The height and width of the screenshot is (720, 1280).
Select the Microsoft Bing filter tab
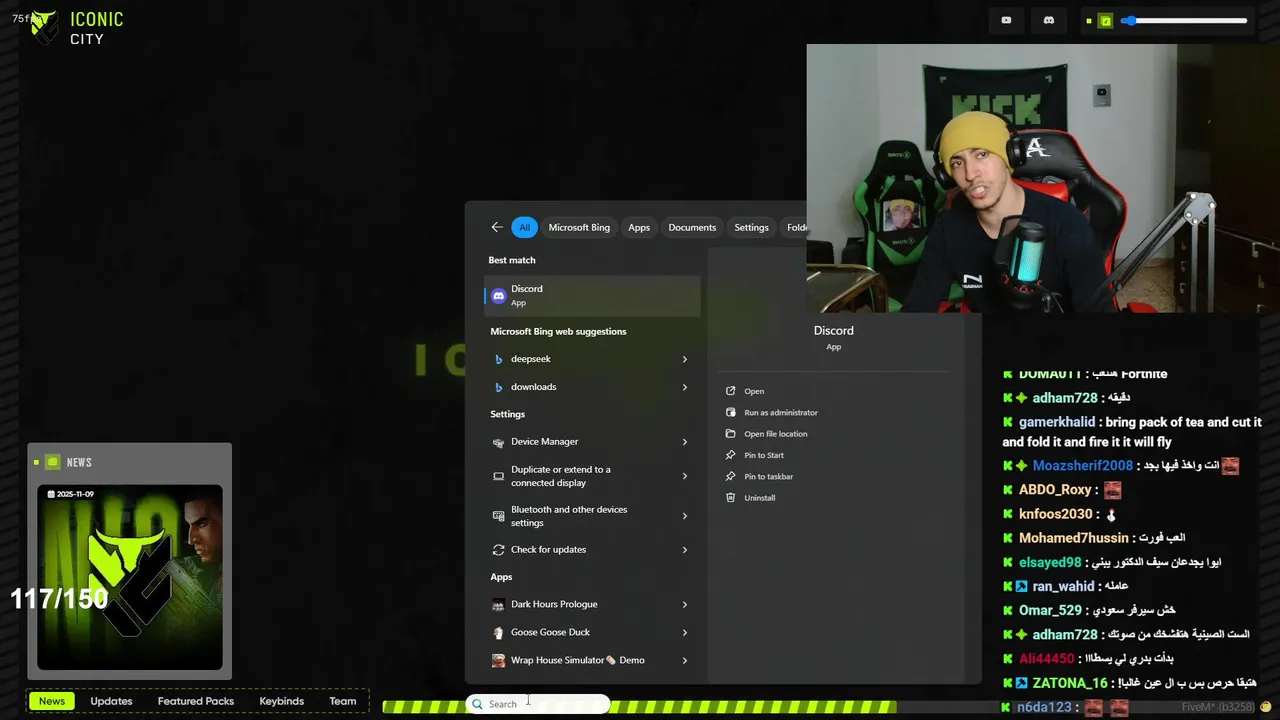tap(579, 227)
